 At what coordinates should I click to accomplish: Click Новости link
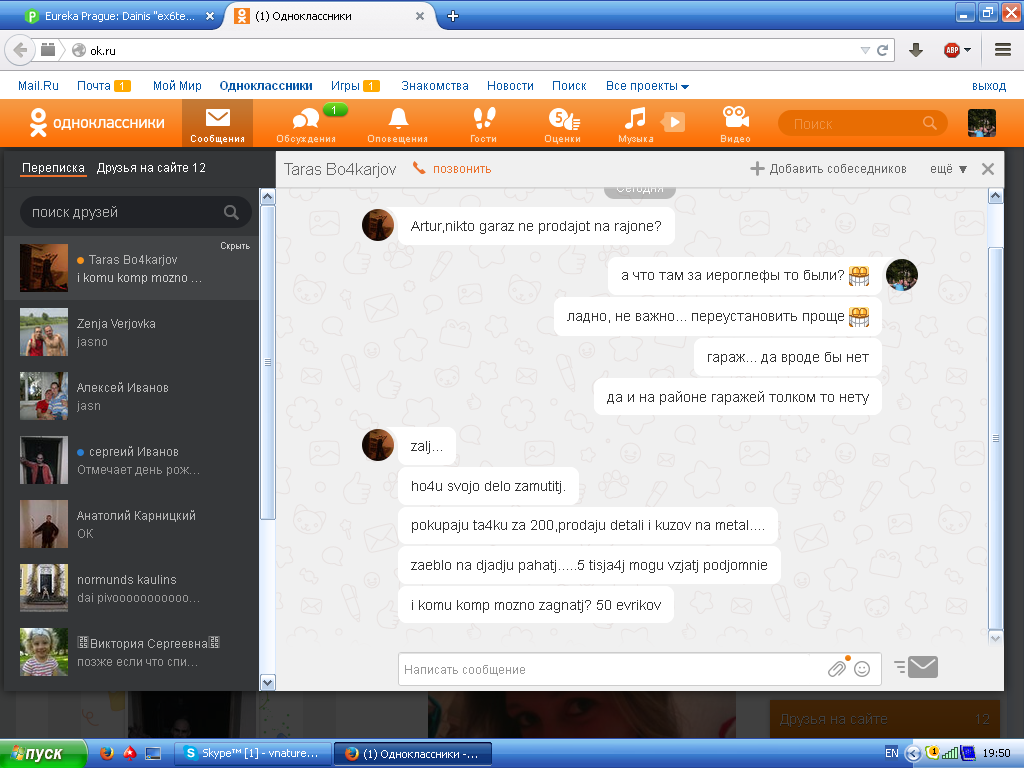coord(510,86)
